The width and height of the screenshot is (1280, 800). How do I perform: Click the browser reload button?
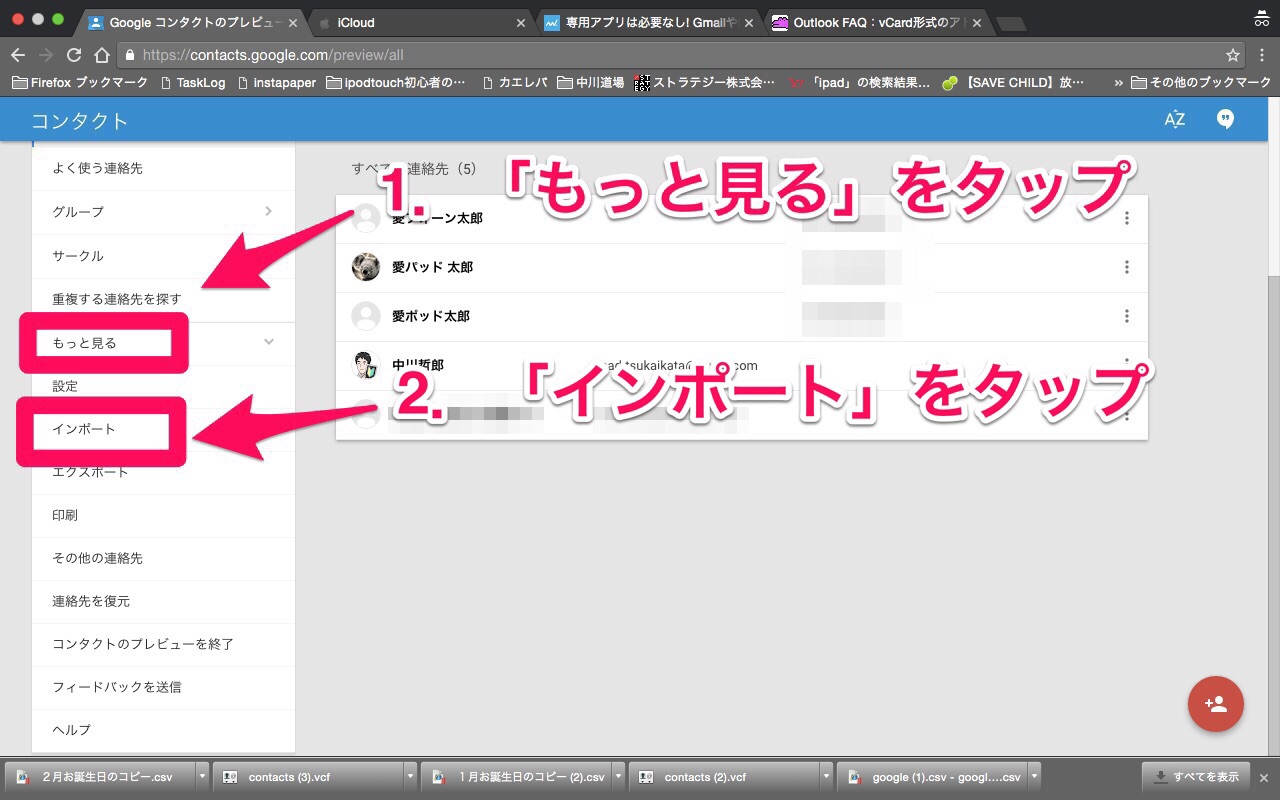pos(74,55)
